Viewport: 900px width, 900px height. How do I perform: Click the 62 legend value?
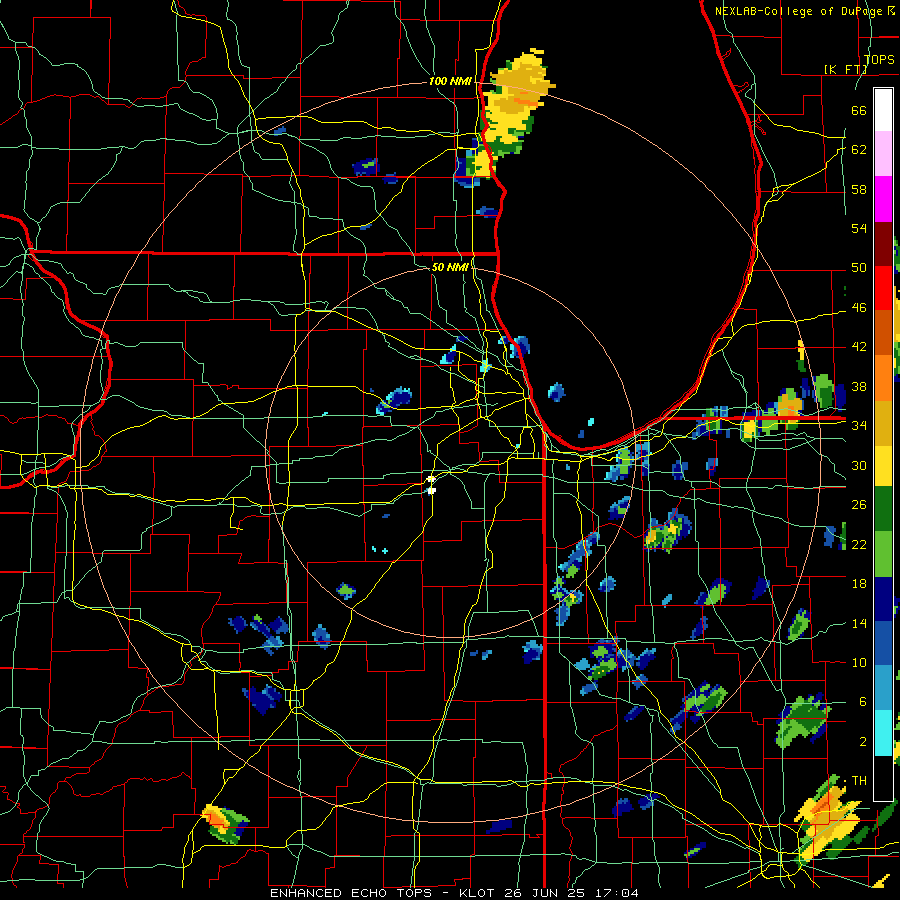859,150
